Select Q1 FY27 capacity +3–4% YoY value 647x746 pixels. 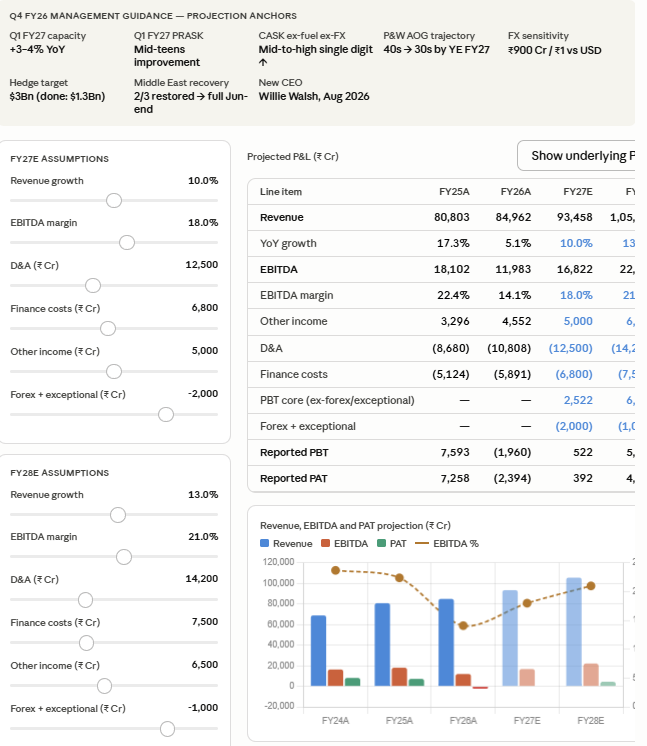coord(37,49)
